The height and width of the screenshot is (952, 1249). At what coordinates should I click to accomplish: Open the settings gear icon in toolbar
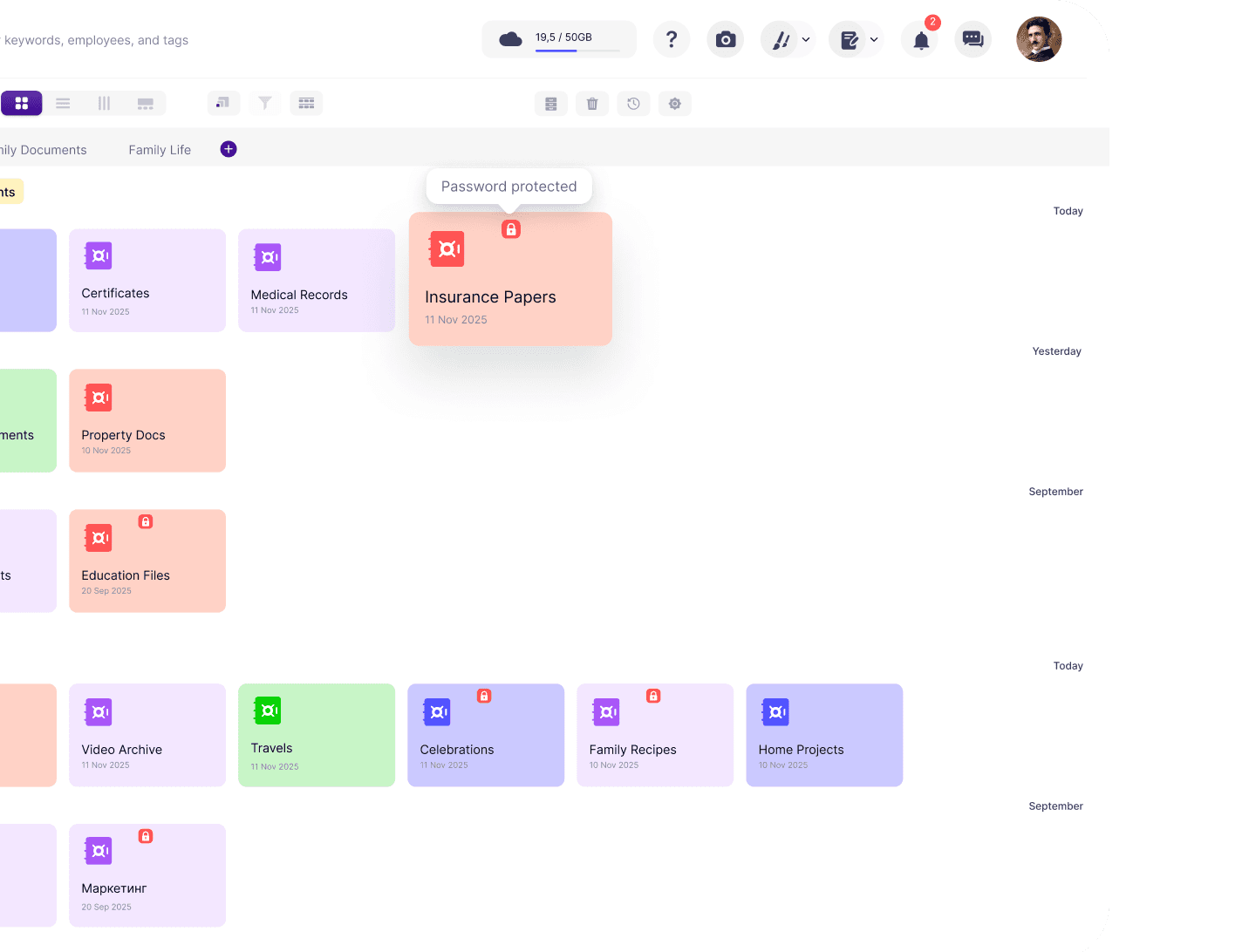[x=674, y=104]
